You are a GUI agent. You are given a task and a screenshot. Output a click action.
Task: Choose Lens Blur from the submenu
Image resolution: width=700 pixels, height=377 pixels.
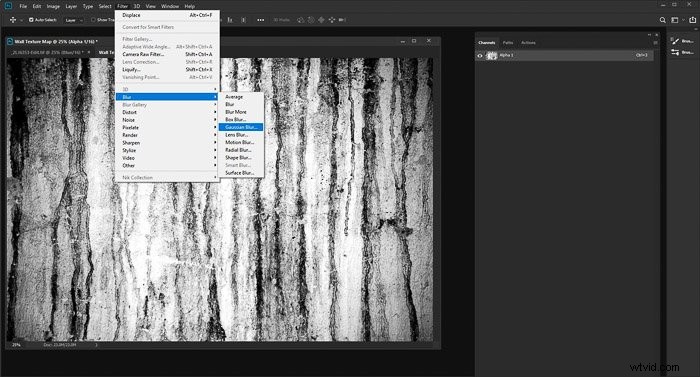coord(241,135)
